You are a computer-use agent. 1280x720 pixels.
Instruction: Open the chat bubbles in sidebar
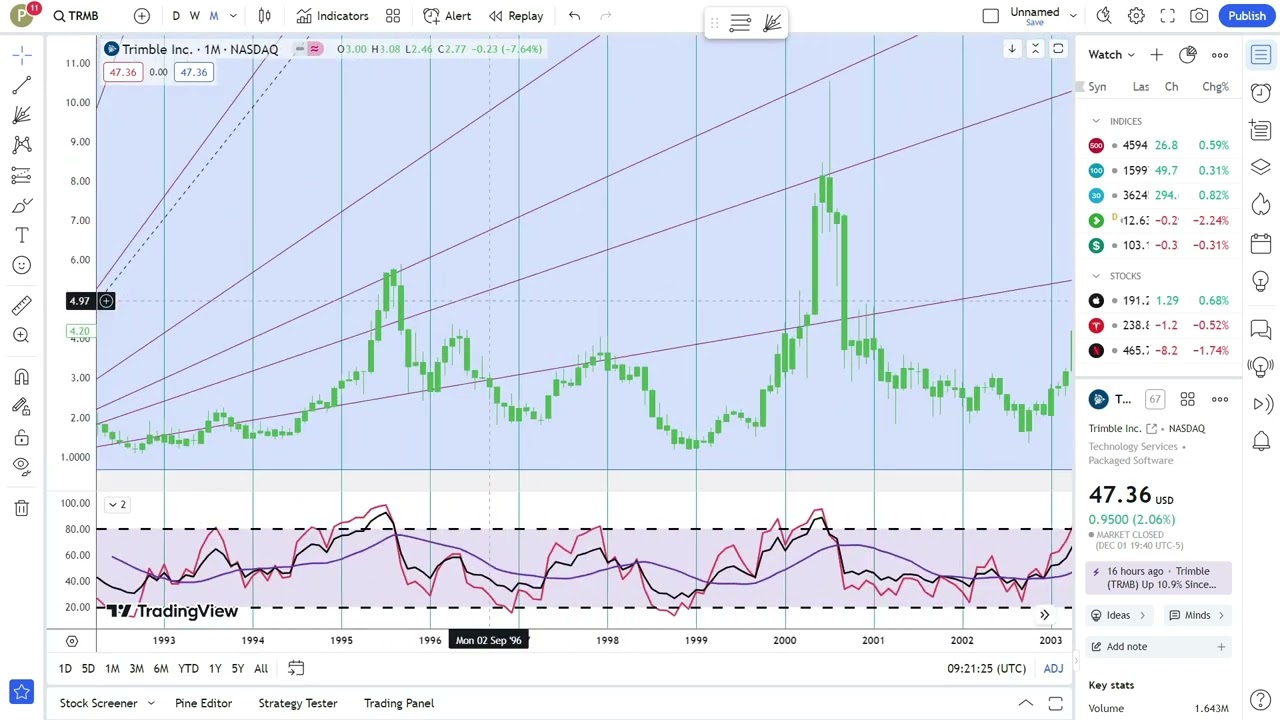[x=1261, y=328]
